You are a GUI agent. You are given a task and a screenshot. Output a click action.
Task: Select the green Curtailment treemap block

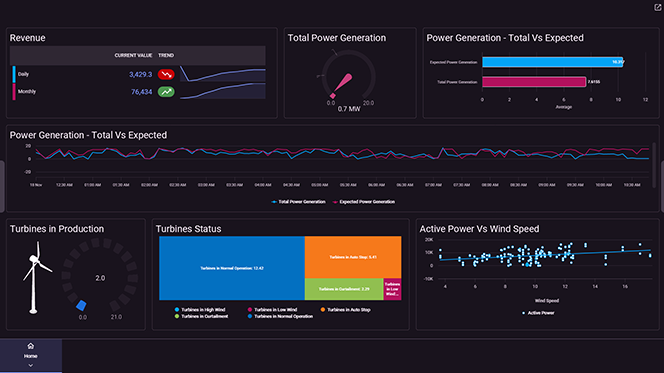click(x=344, y=289)
